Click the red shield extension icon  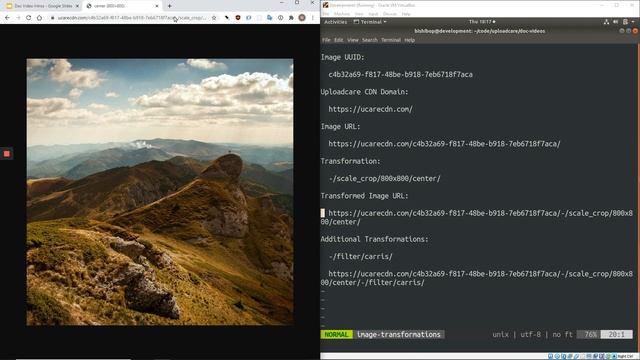(238, 18)
